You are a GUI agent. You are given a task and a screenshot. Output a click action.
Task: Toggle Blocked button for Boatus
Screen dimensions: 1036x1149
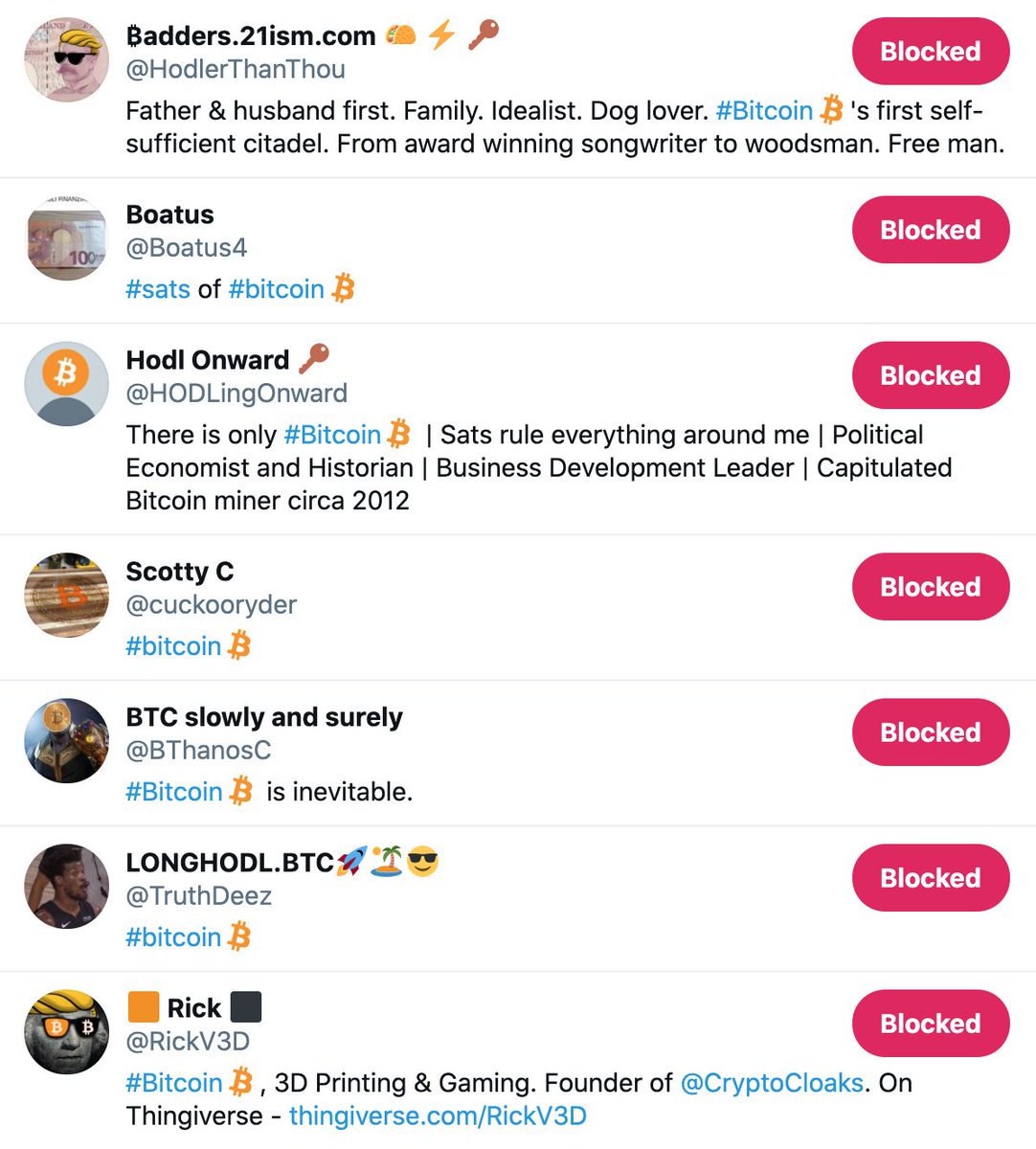[930, 230]
